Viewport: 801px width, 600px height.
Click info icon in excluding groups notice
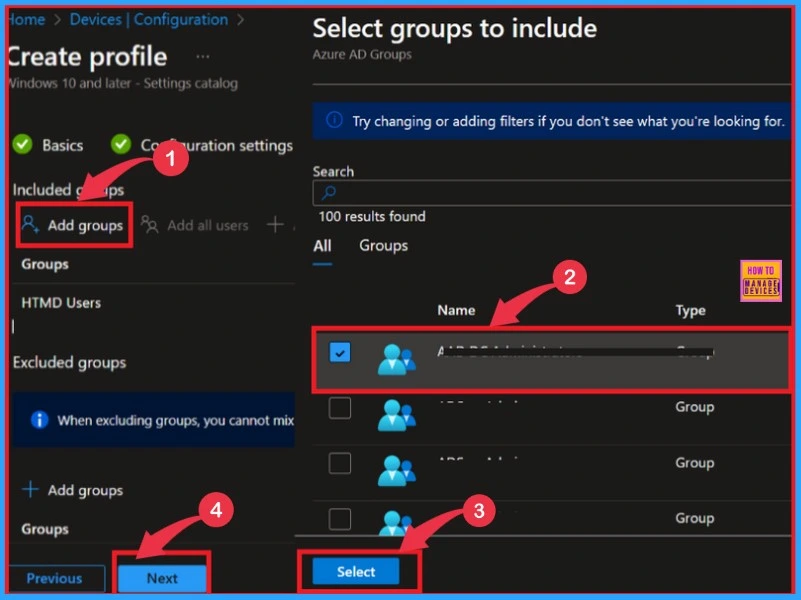point(39,420)
